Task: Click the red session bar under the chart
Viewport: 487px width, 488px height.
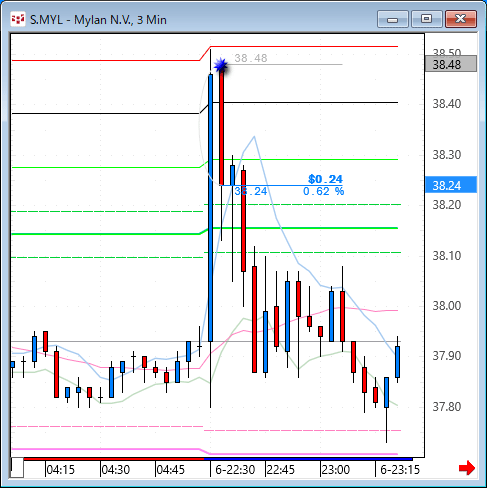Action: tap(114, 459)
